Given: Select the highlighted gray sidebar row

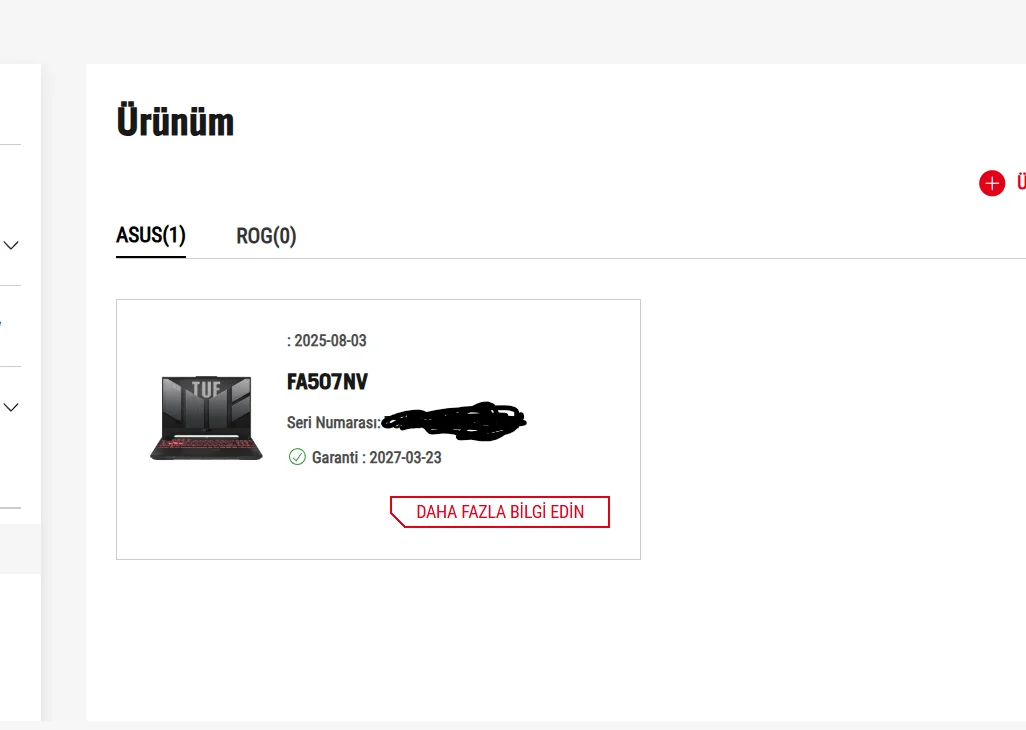Looking at the screenshot, I should [20, 549].
